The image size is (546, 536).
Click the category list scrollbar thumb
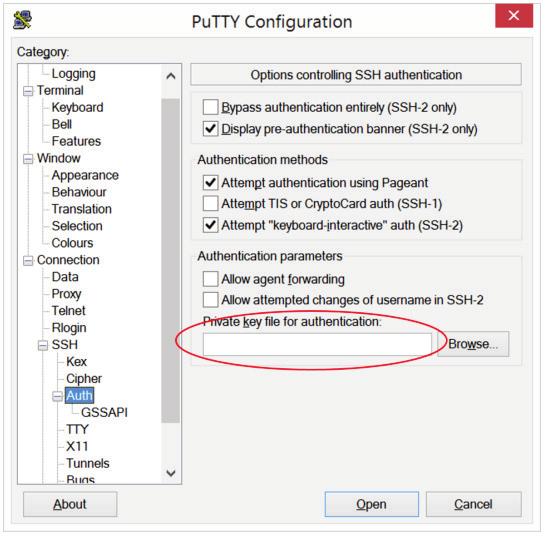[171, 261]
